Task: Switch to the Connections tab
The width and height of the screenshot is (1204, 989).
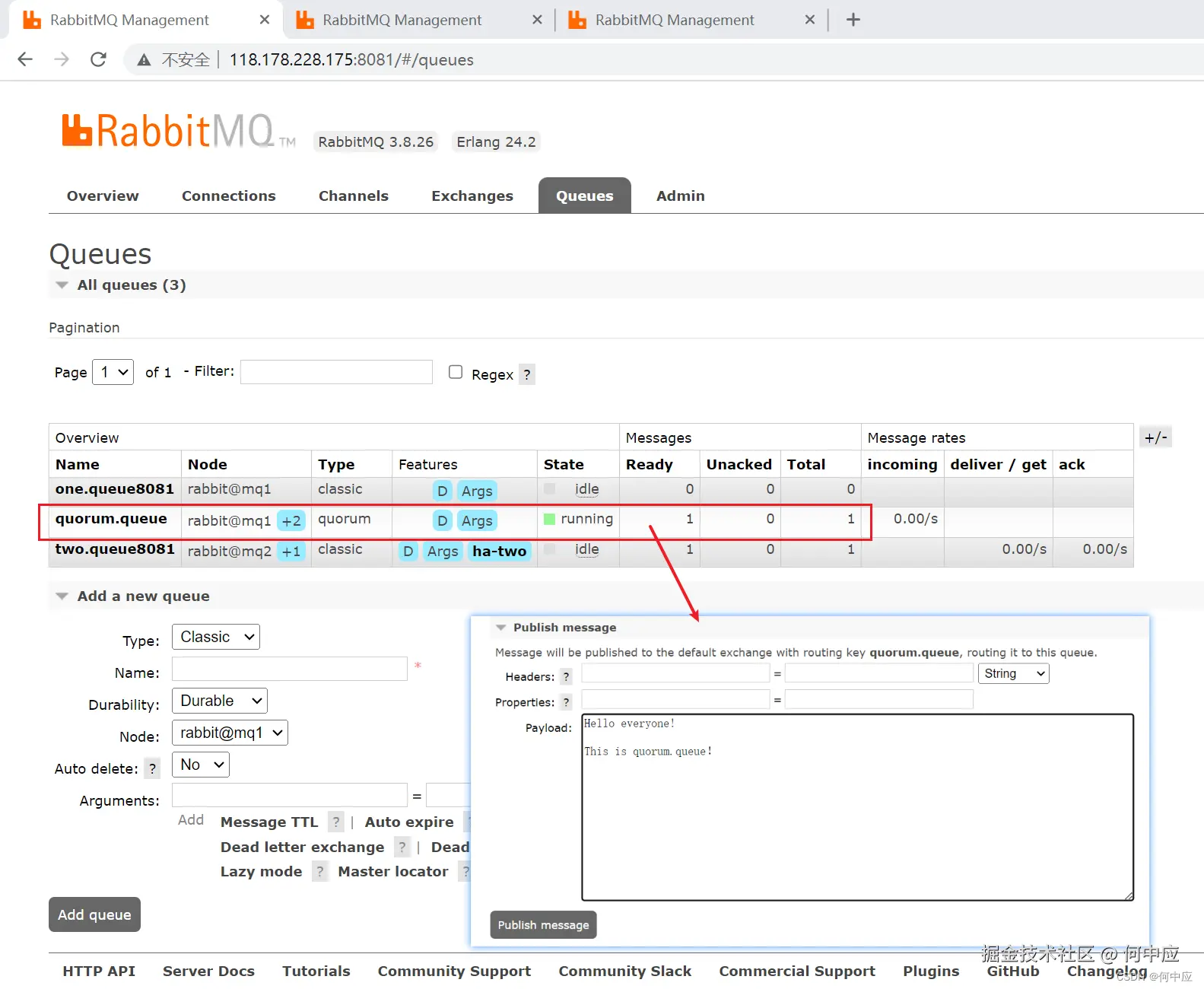Action: click(x=229, y=196)
